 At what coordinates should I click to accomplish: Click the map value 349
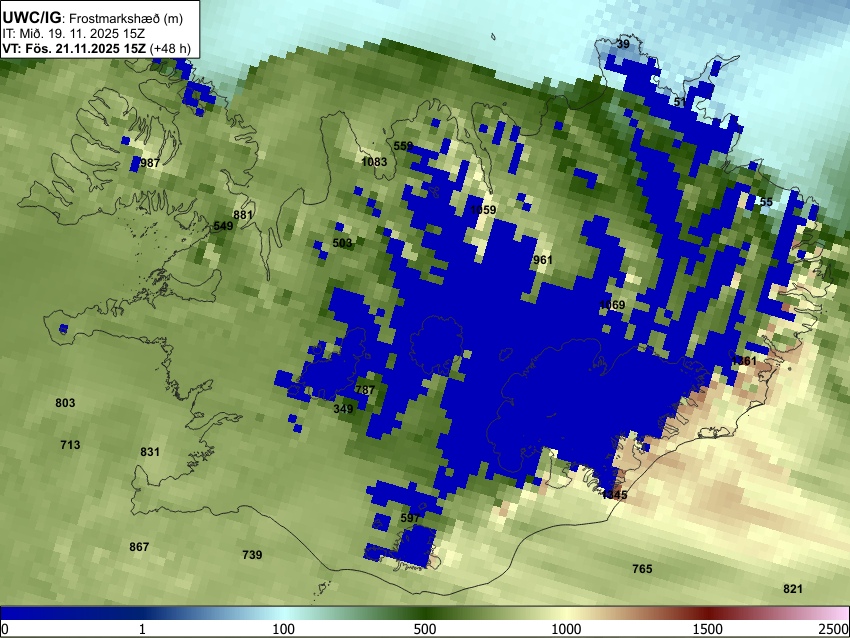(x=343, y=409)
